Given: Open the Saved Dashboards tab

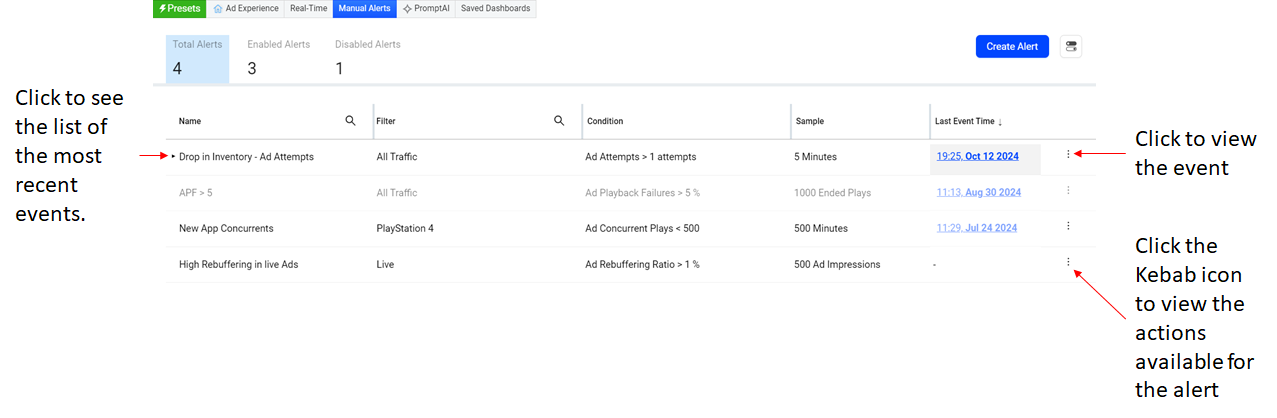Looking at the screenshot, I should [x=495, y=9].
